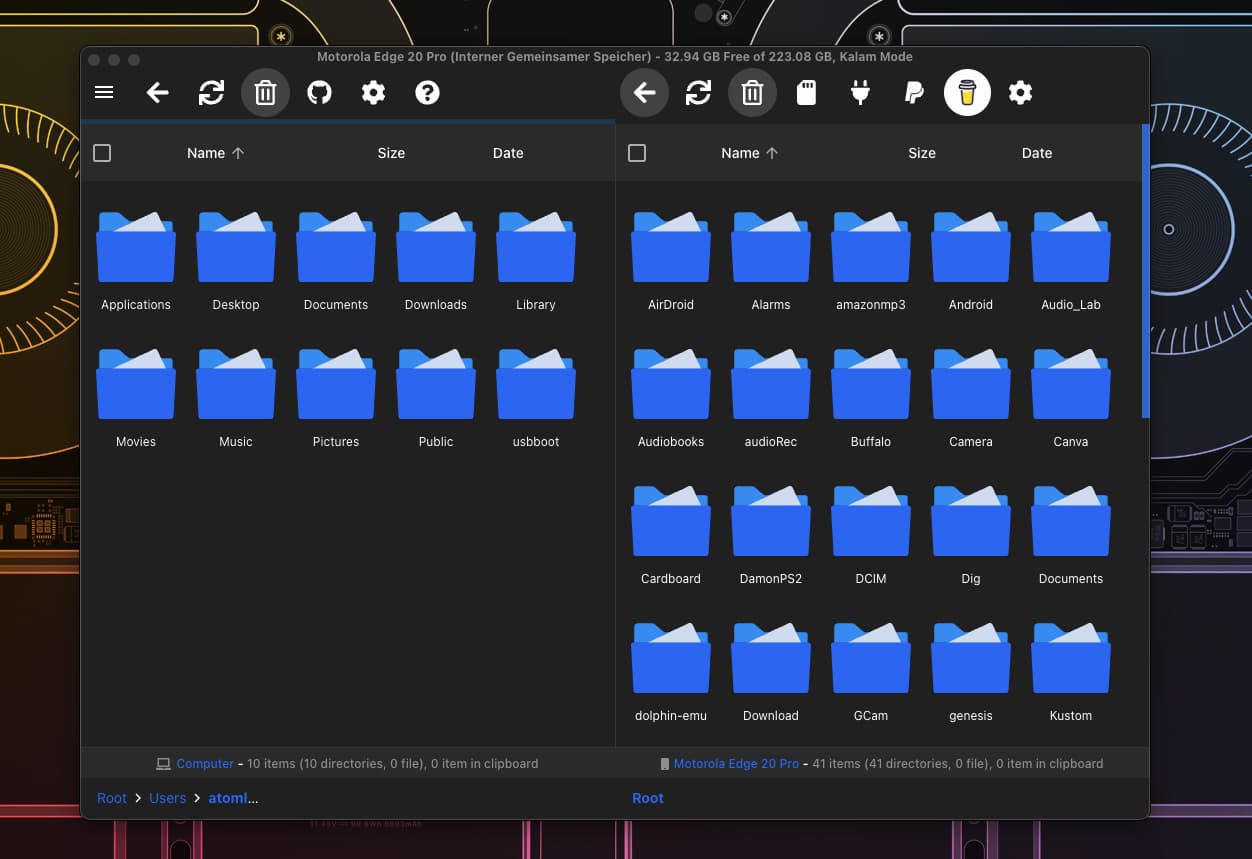Click the GitHub icon in toolbar
The height and width of the screenshot is (859, 1252).
point(319,93)
